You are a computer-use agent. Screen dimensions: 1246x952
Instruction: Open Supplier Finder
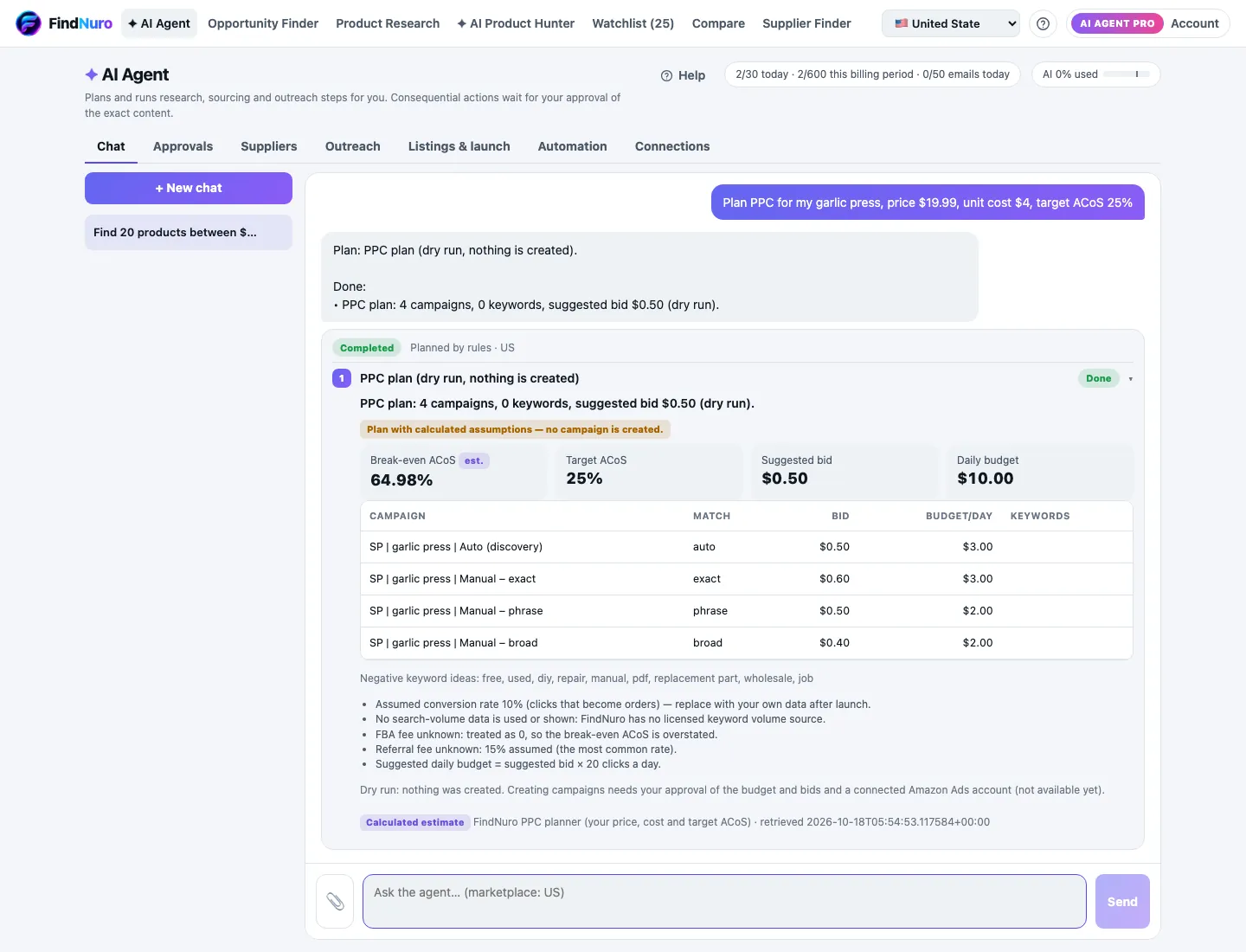[x=806, y=23]
